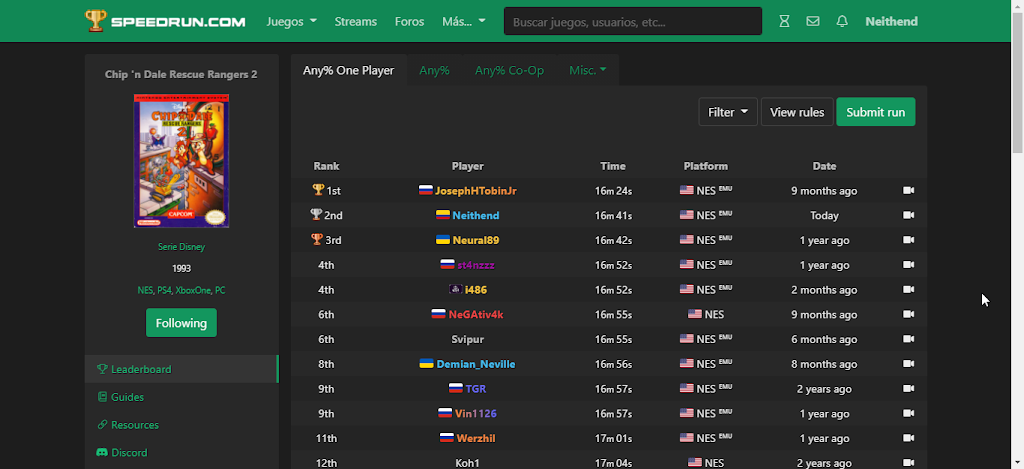Click the Discord logo sidebar icon
1024x469 pixels.
coord(102,452)
